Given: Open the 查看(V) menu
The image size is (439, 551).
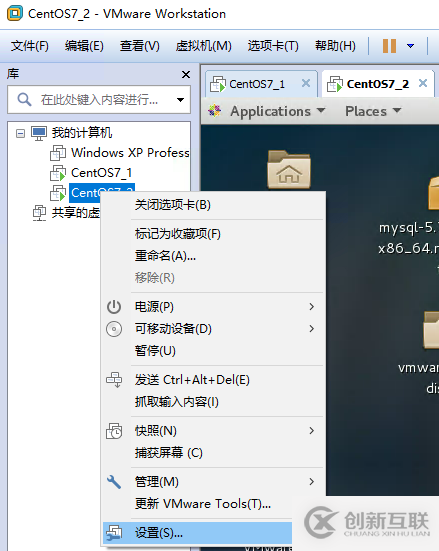Looking at the screenshot, I should (140, 46).
